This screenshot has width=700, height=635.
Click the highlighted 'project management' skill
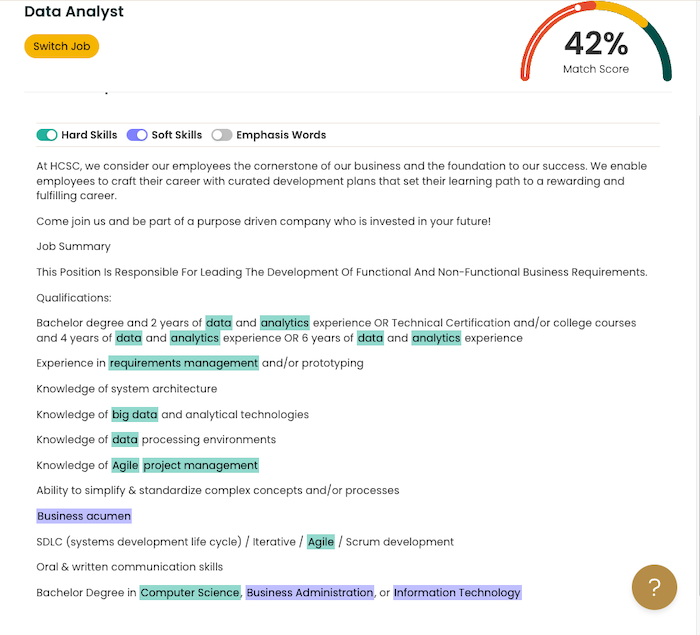coord(201,465)
